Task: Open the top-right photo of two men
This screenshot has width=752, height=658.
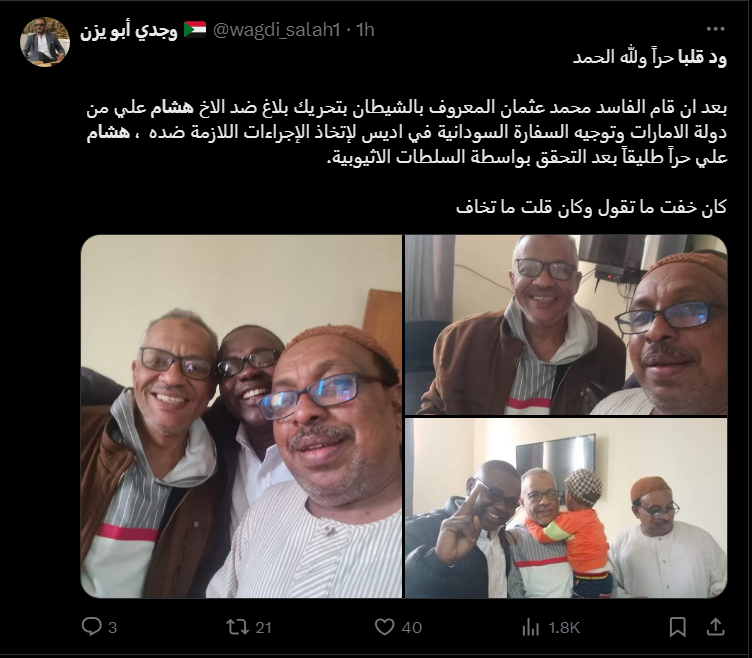Action: click(566, 325)
